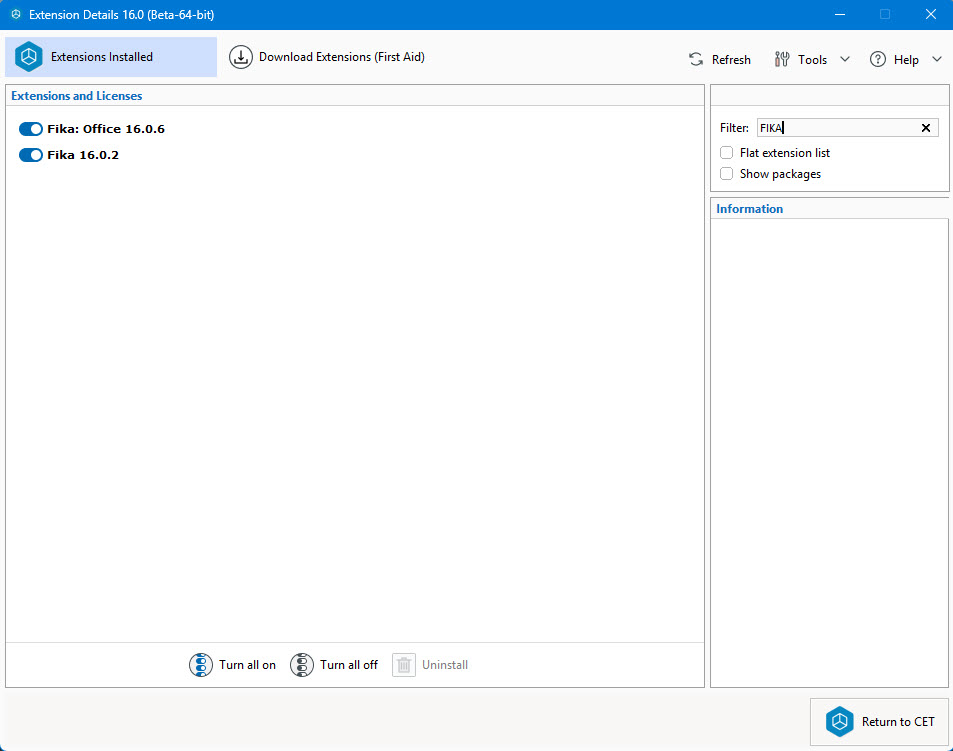Click Turn all off label

click(x=349, y=665)
